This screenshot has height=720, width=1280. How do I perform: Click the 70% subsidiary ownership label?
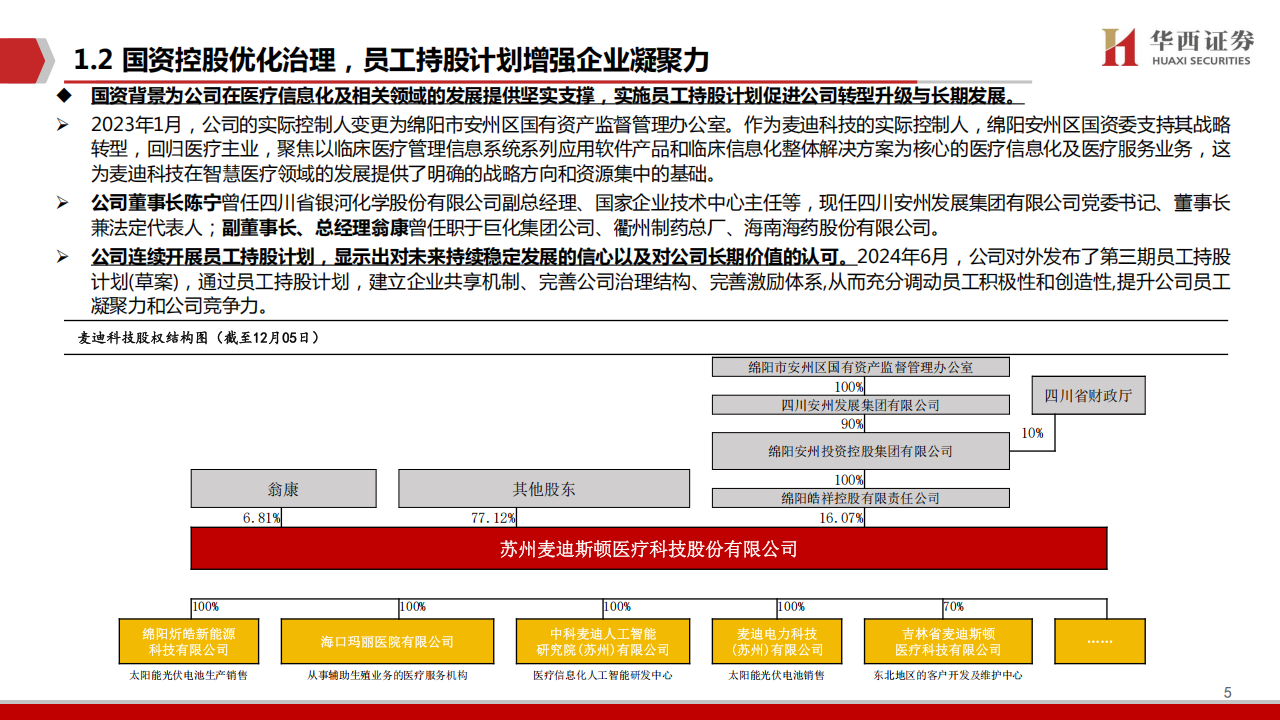(x=954, y=607)
